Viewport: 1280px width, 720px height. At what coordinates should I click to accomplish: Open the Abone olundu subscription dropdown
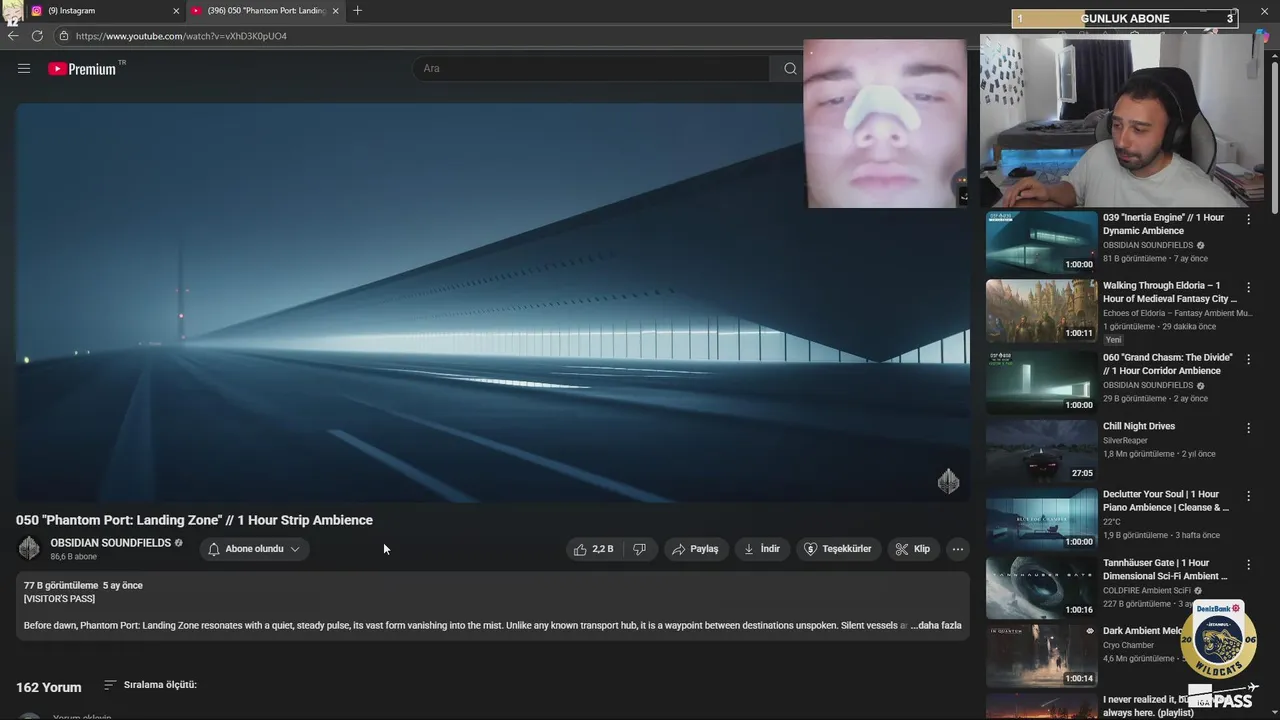click(254, 549)
